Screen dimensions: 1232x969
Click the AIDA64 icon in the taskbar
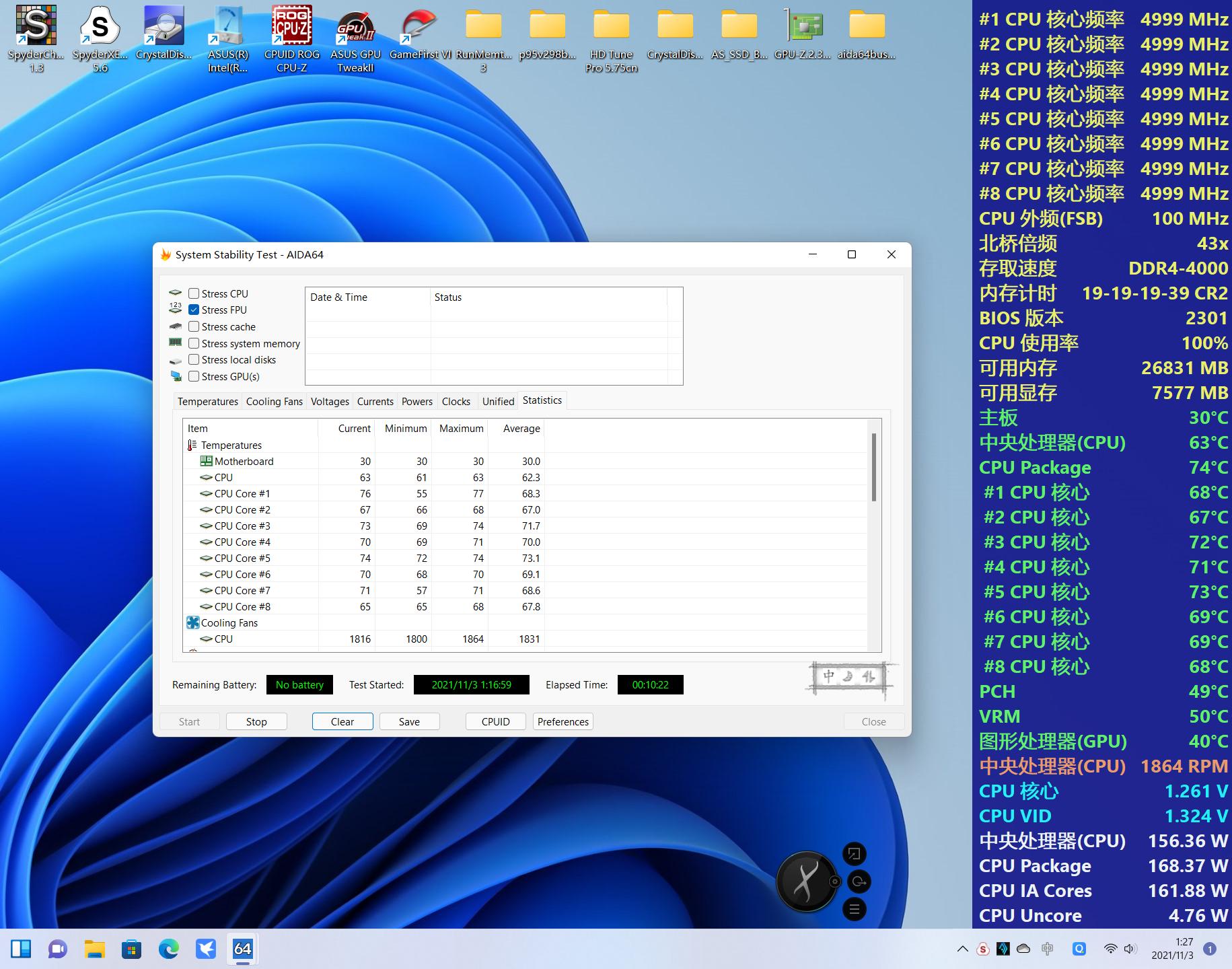(x=242, y=949)
